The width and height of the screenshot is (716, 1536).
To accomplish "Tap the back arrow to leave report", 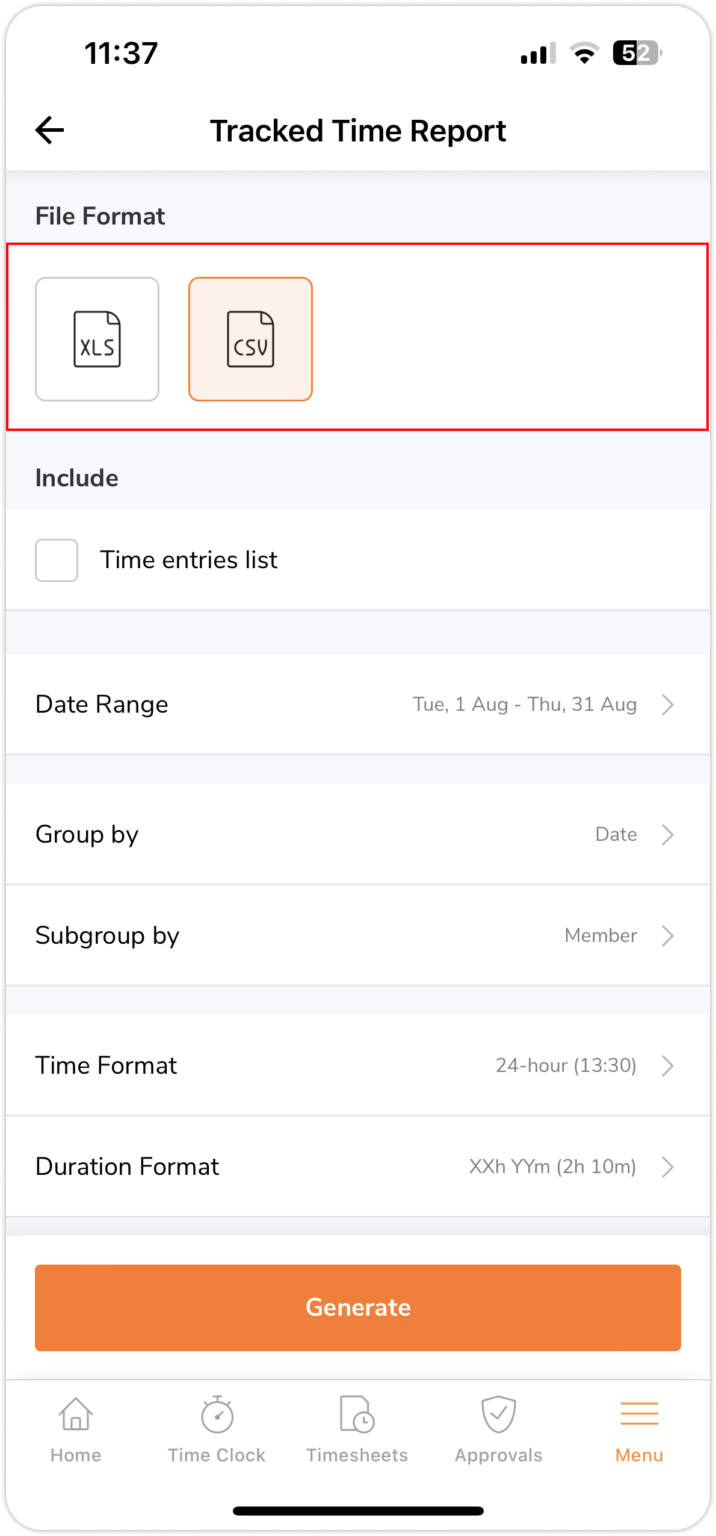I will coord(48,130).
